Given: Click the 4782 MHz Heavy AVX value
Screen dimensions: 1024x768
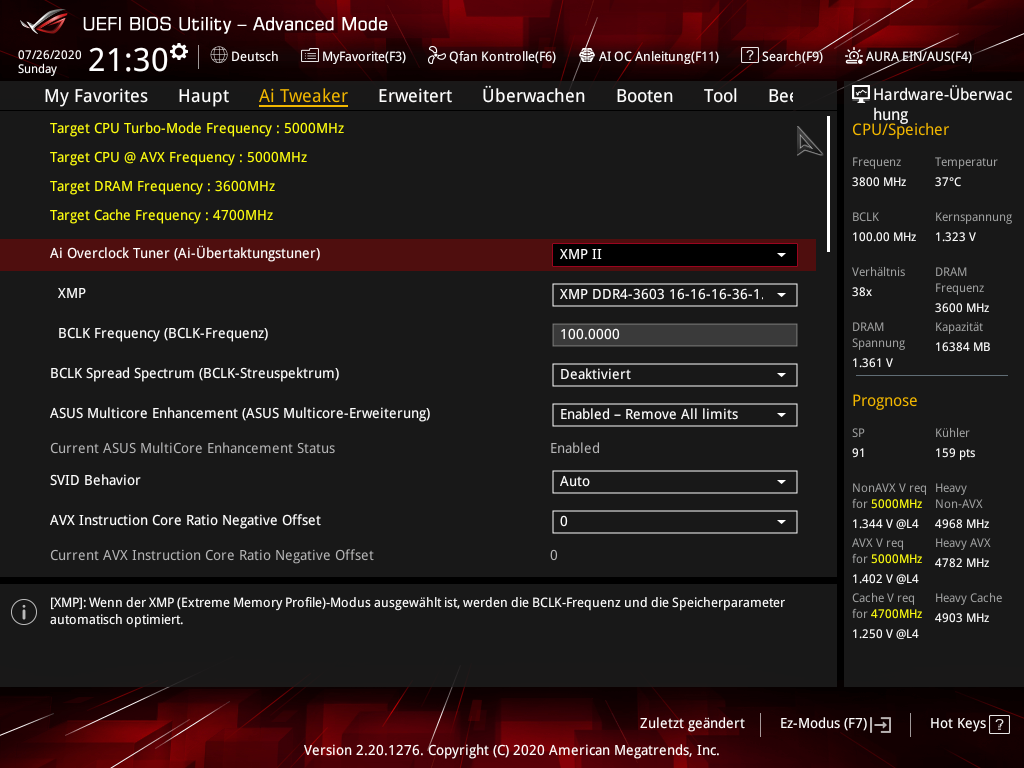Looking at the screenshot, I should tap(962, 562).
